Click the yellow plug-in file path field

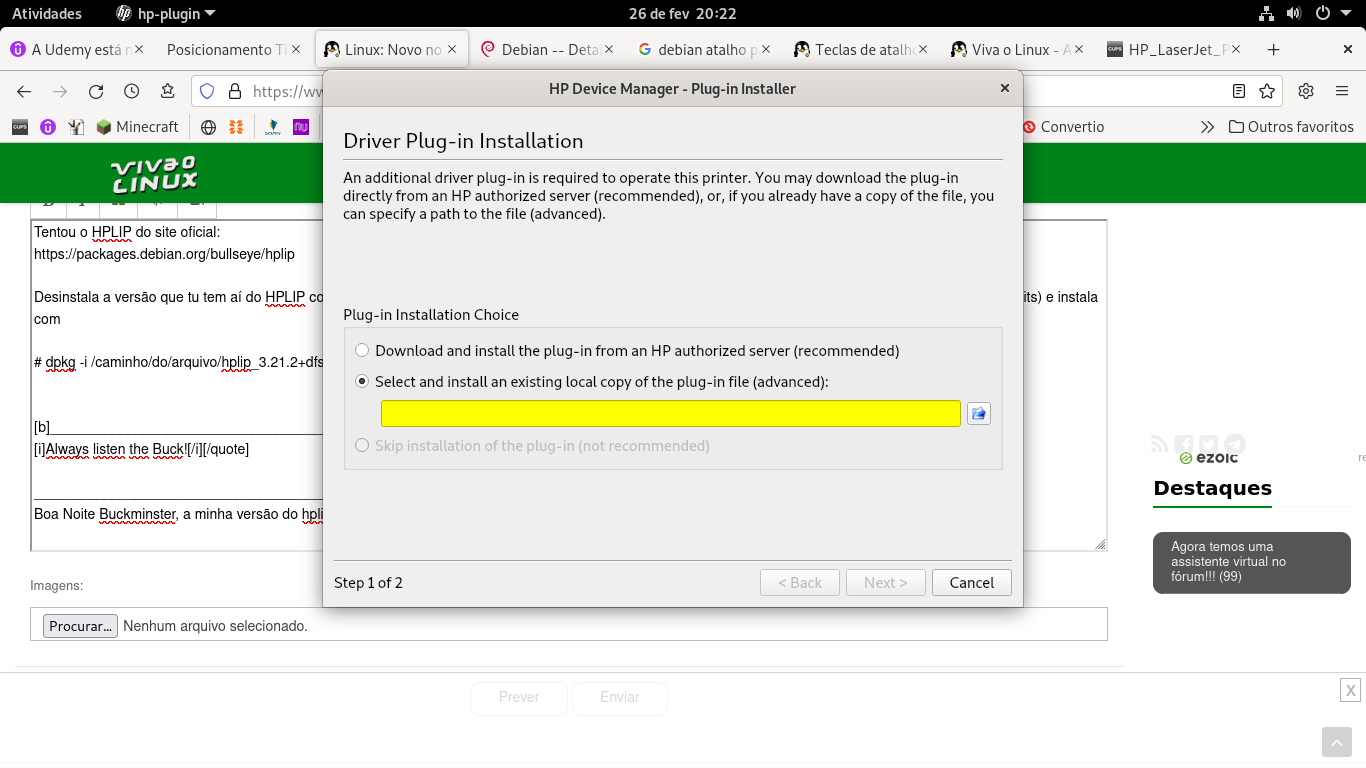pos(671,413)
